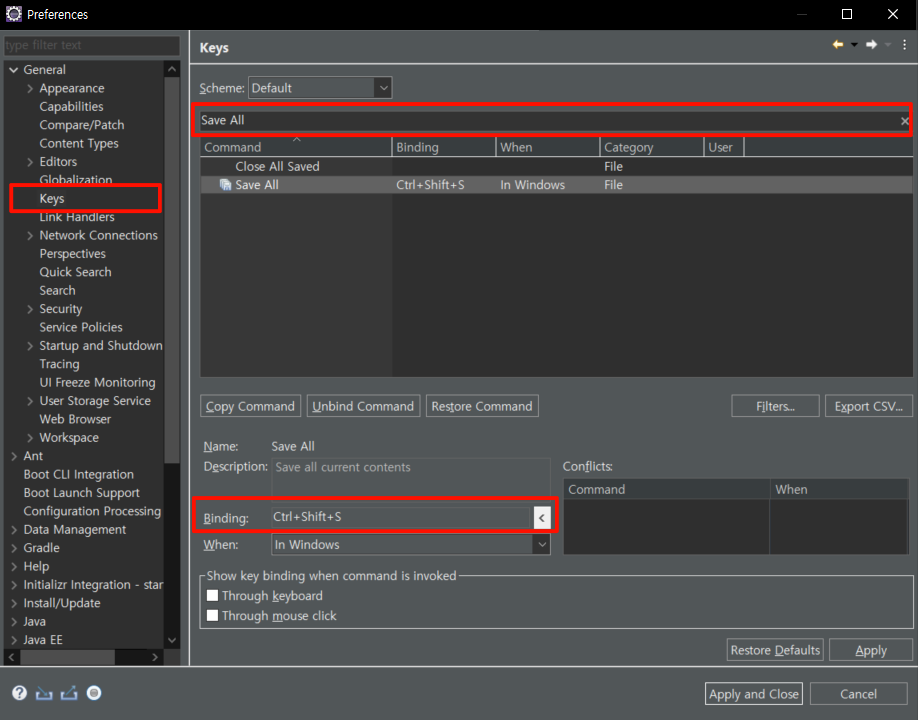Image resolution: width=918 pixels, height=720 pixels.
Task: Toggle Through mouse click checkbox
Action: coord(212,615)
